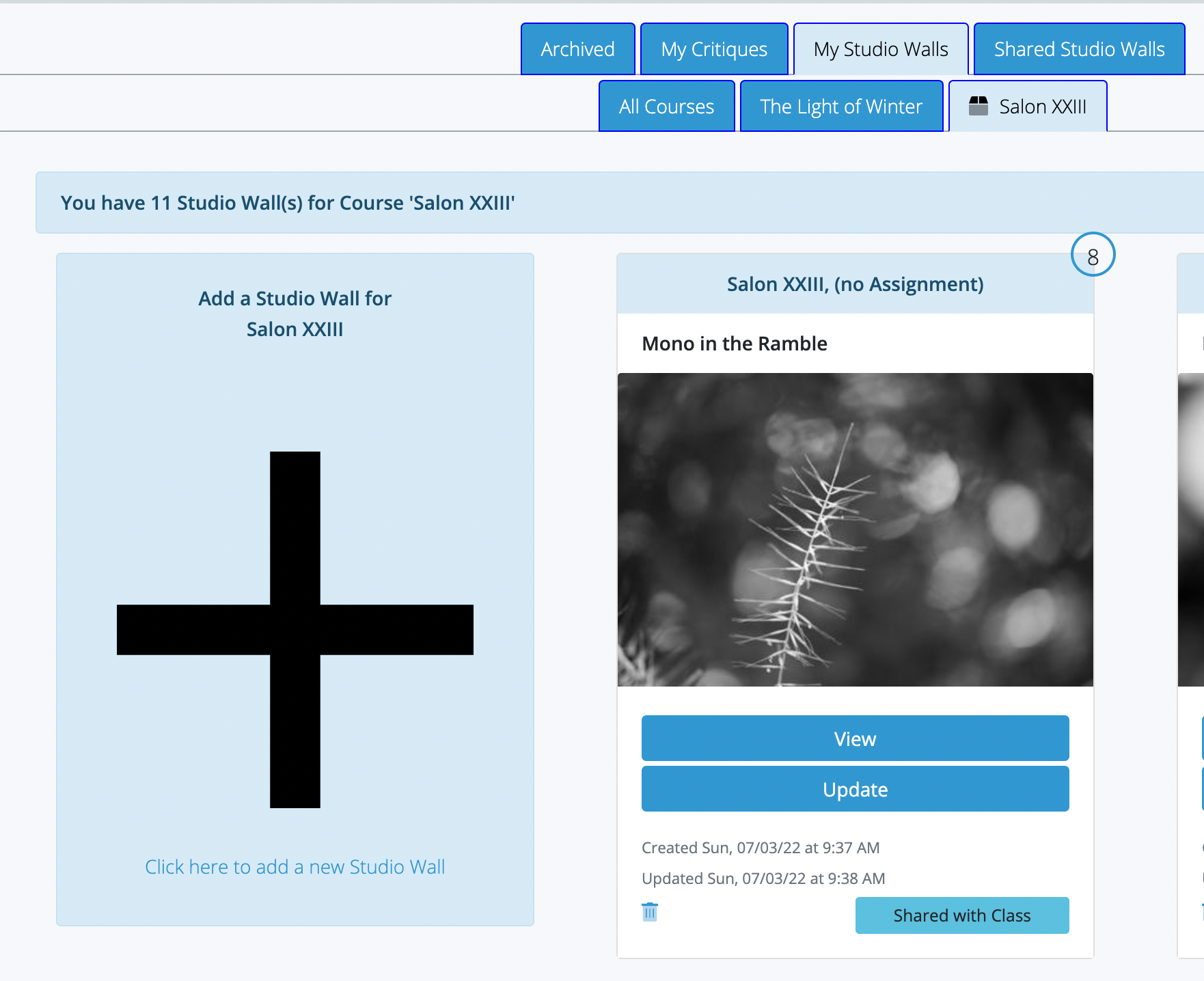Screen dimensions: 1204x981
Task: Click the archive box icon beside Salon XXIII
Action: tap(979, 106)
